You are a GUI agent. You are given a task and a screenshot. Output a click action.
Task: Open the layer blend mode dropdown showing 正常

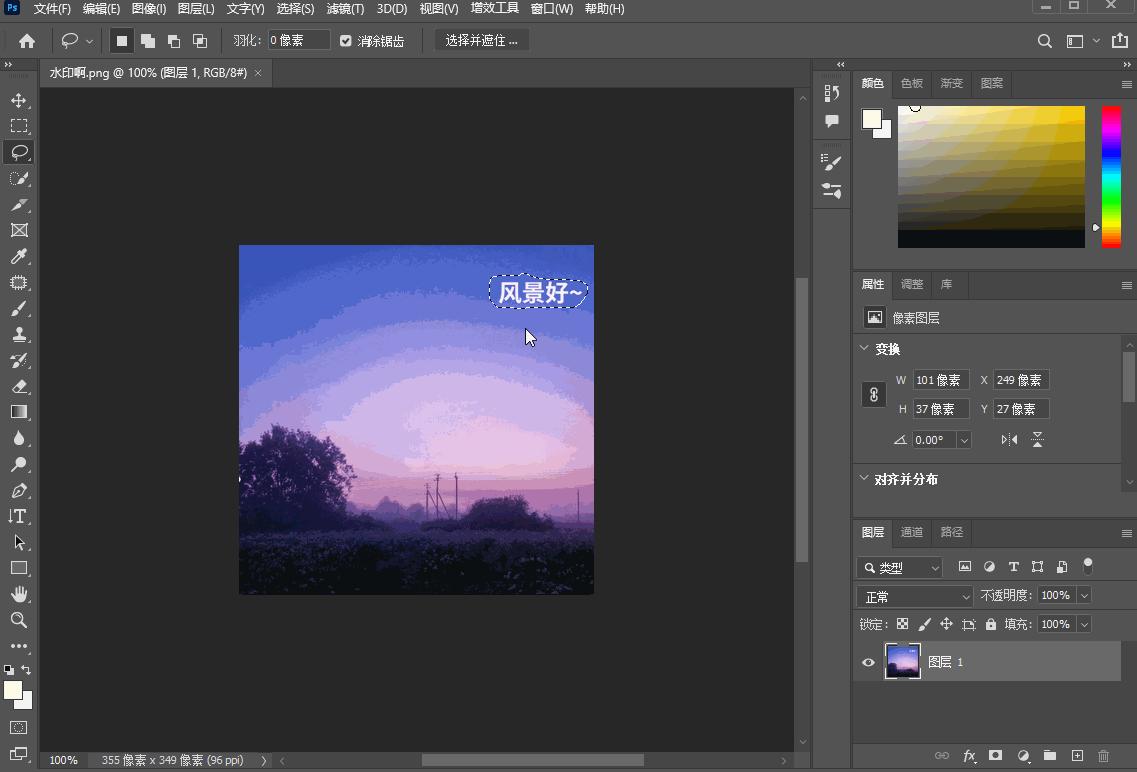[913, 594]
